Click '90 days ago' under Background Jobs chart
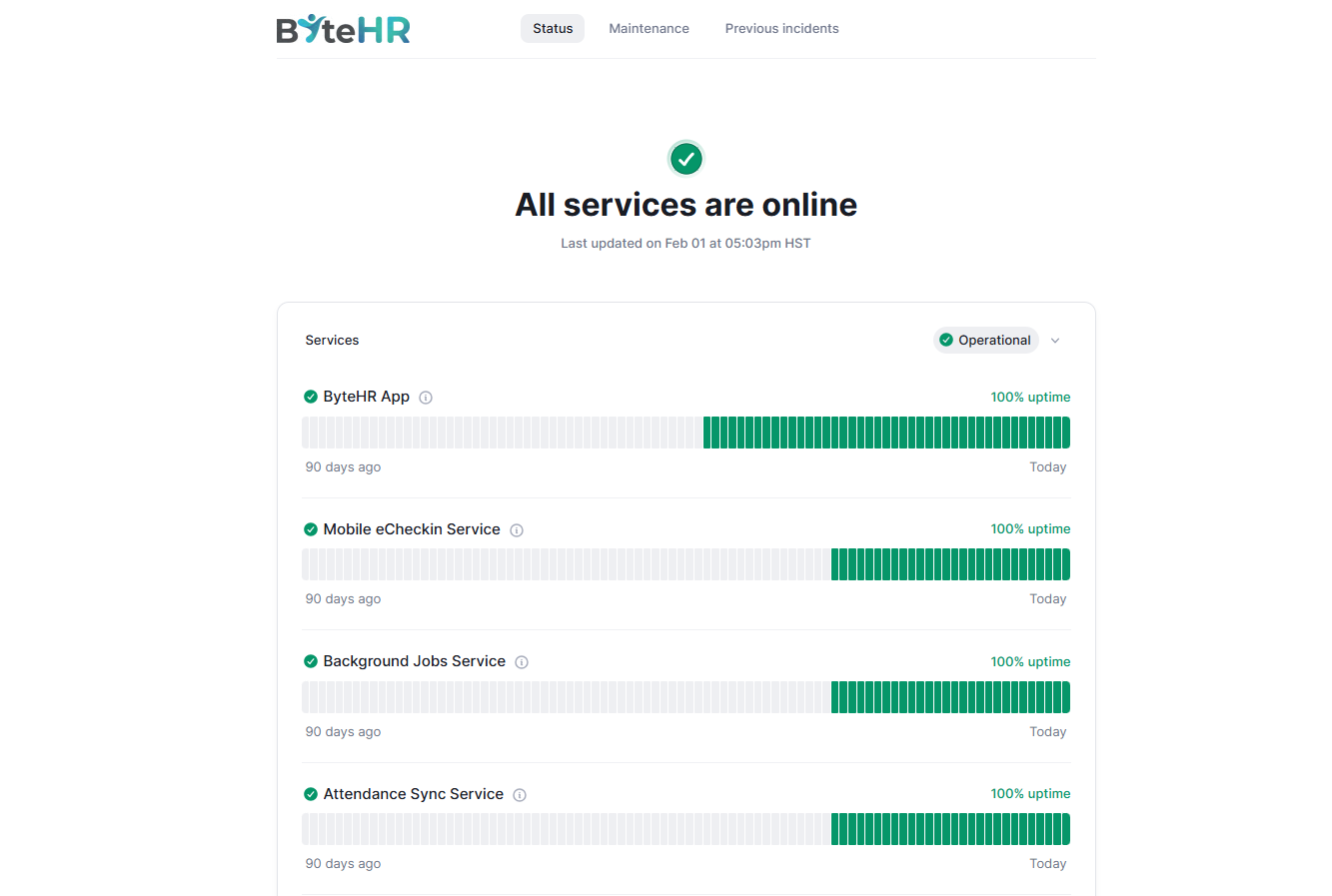1332x896 pixels. pyautogui.click(x=343, y=732)
